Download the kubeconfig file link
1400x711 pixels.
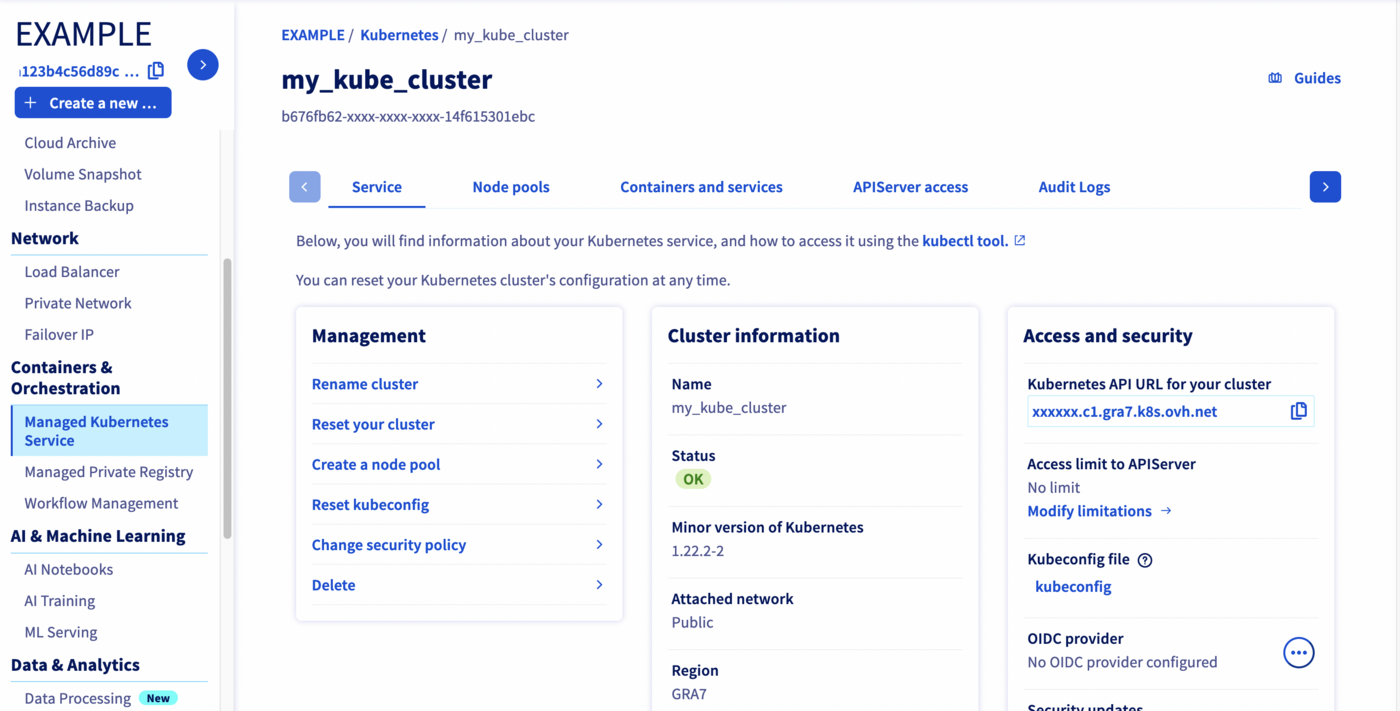(x=1073, y=586)
